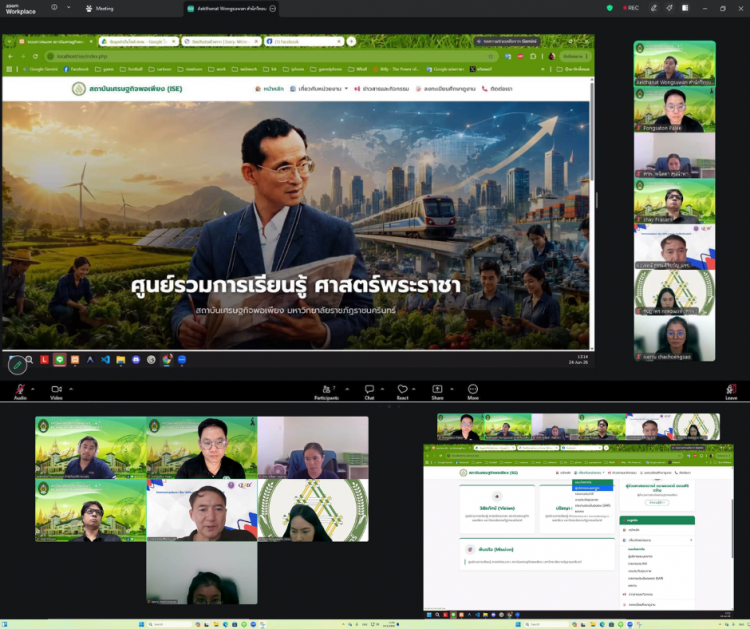Click the localhost/ise/index.php address bar
Viewport: 750px width, 629px height.
[x=270, y=56]
